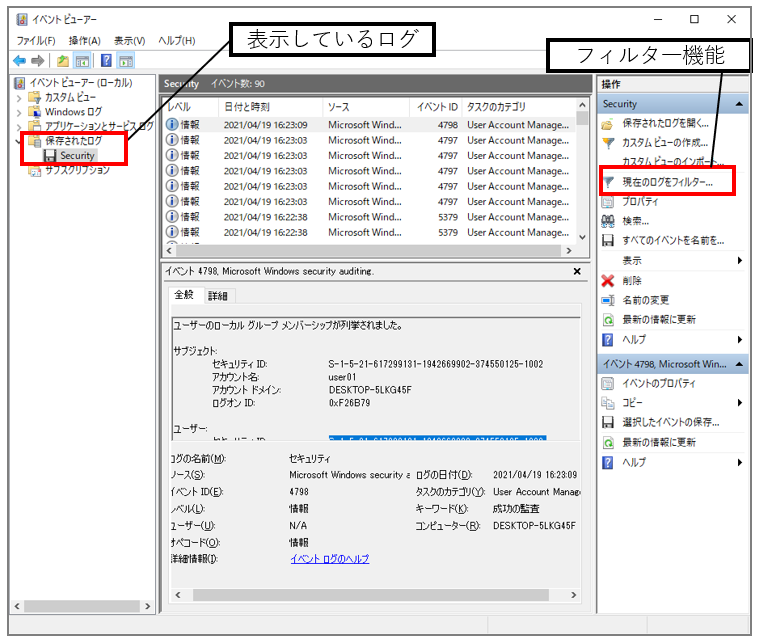
Task: Open the Action (操作) menu
Action: 85,41
